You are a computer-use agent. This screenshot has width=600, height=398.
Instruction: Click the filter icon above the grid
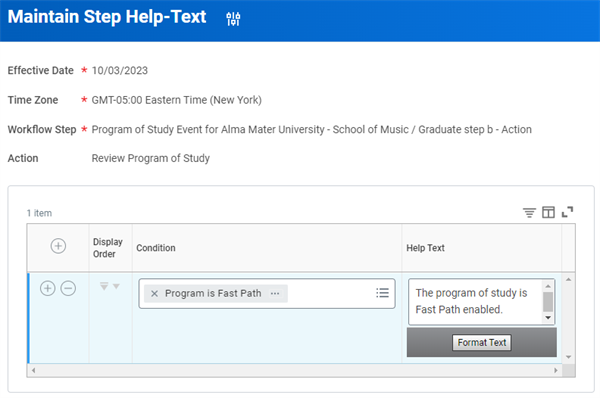pyautogui.click(x=529, y=212)
